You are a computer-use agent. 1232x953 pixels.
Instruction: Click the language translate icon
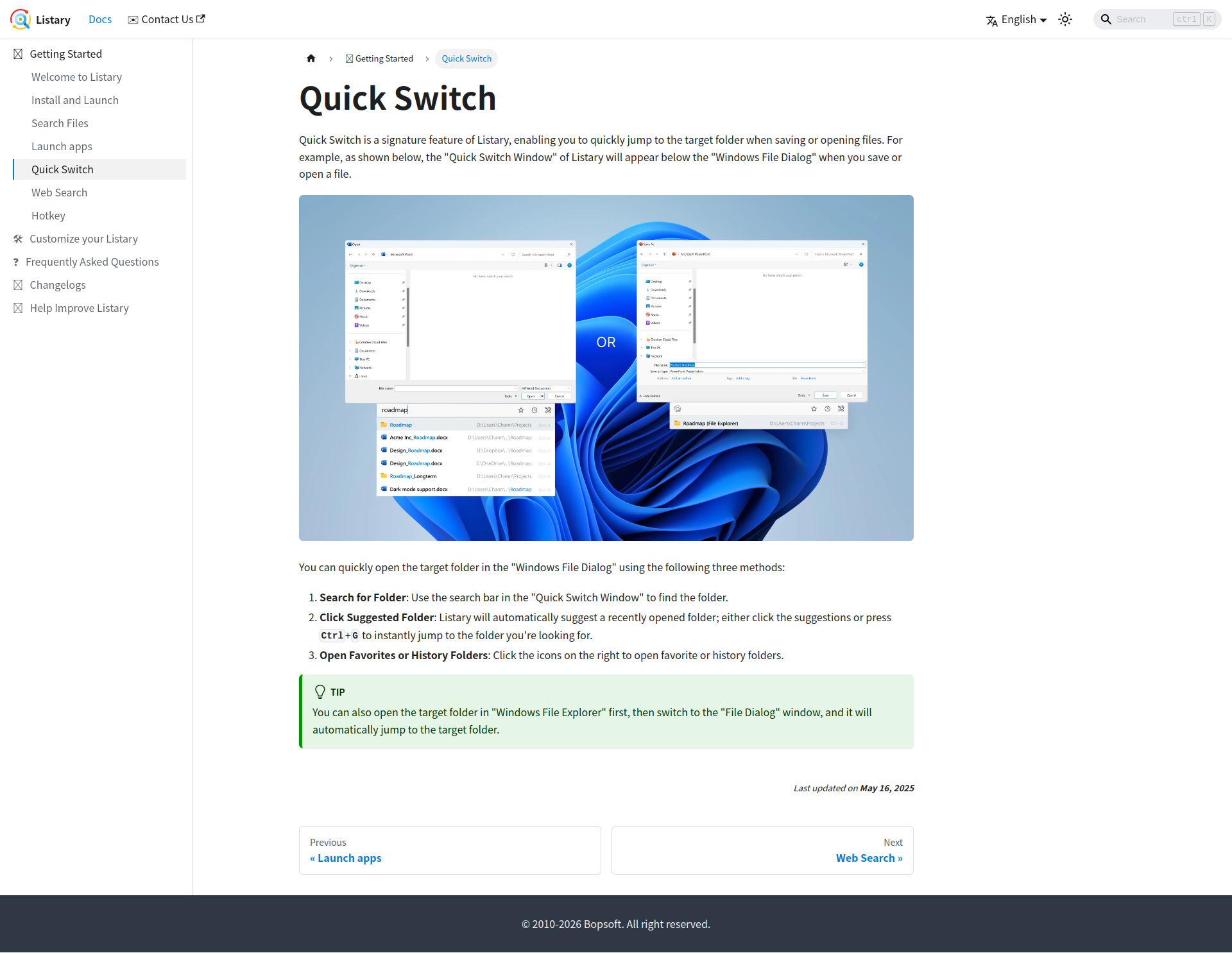(992, 21)
